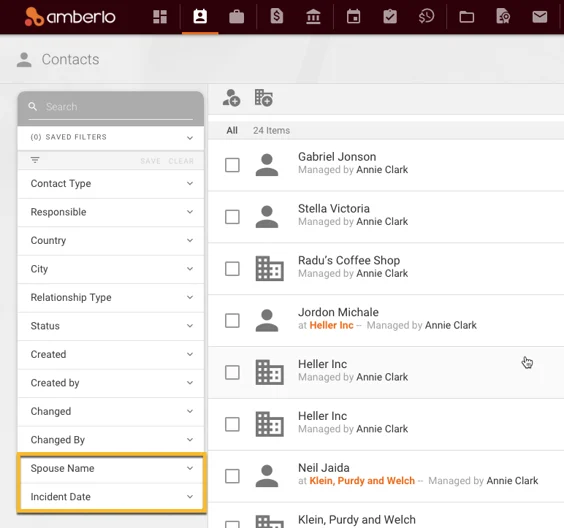
Task: Expand the Created by filter
Action: pyautogui.click(x=111, y=383)
